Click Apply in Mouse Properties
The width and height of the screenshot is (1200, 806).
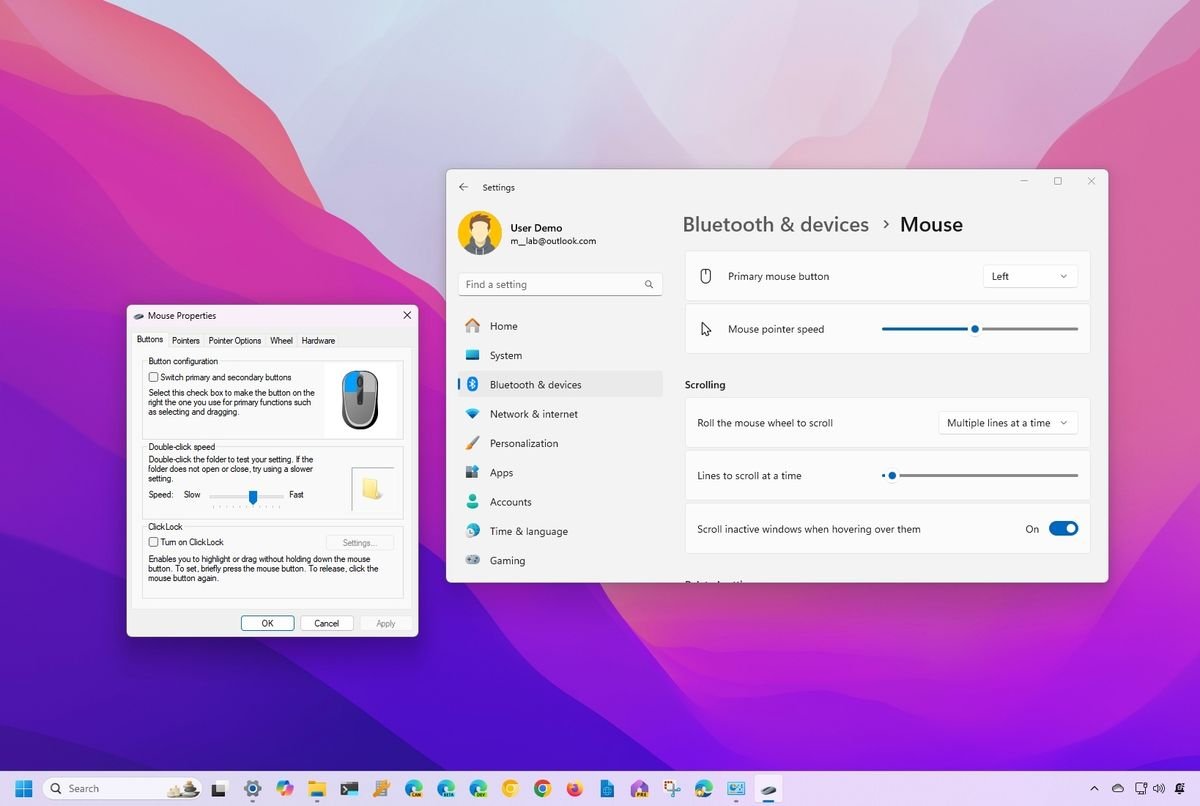click(x=386, y=623)
